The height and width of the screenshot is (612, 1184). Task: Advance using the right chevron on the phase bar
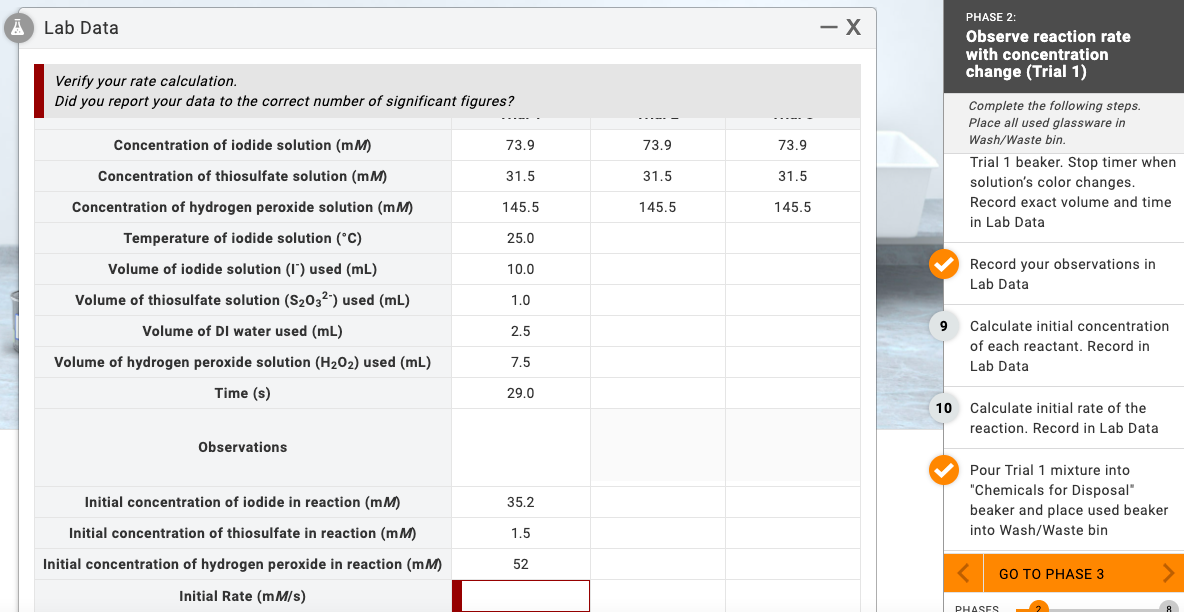(1168, 573)
